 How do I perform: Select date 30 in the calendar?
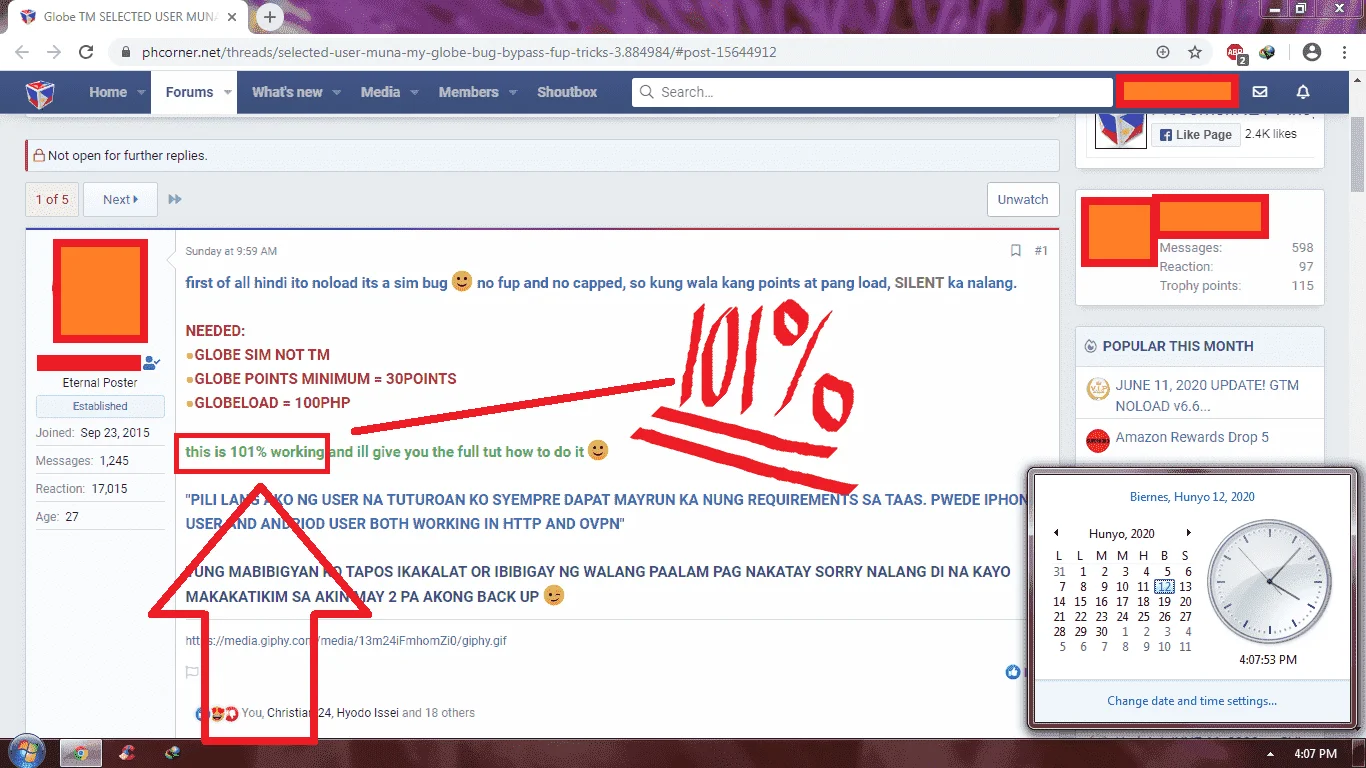[x=1101, y=632]
